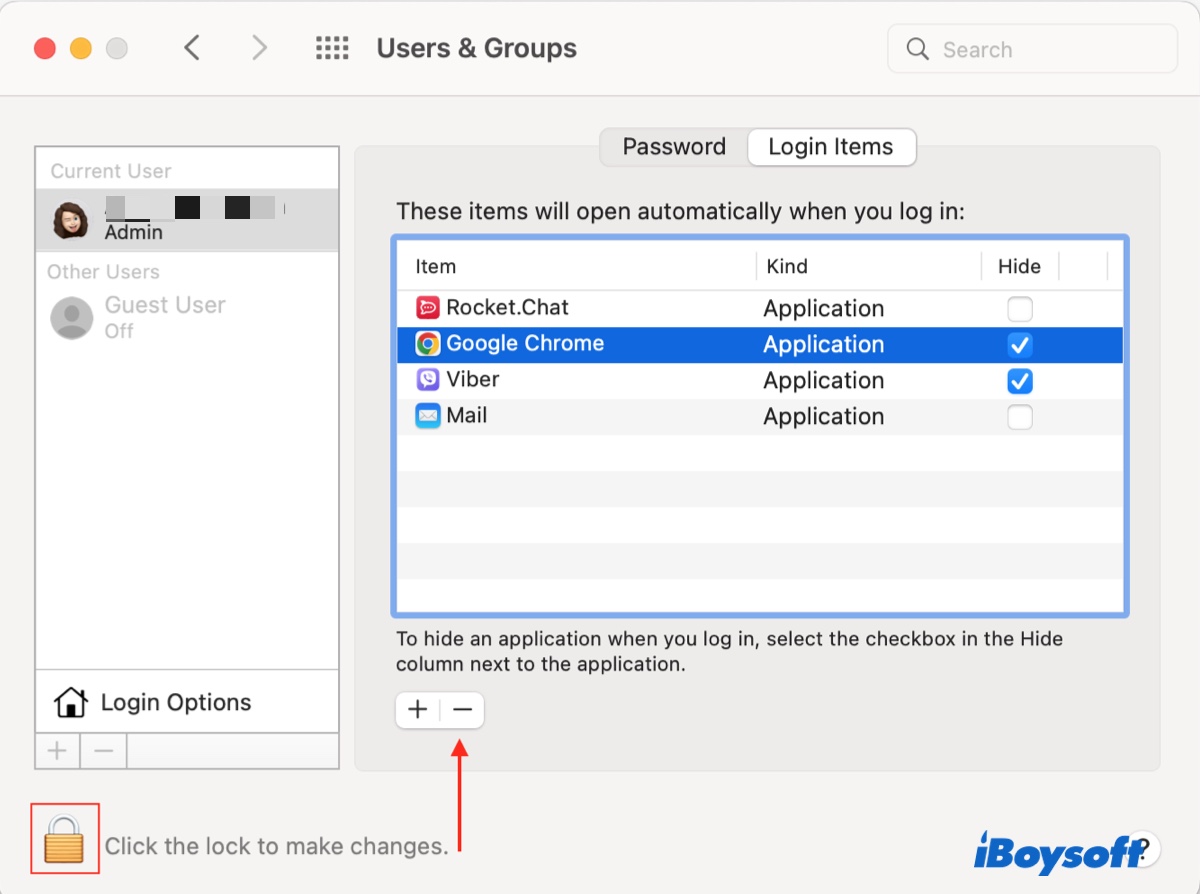Click the Hide column header
The width and height of the screenshot is (1200, 894).
click(1019, 266)
